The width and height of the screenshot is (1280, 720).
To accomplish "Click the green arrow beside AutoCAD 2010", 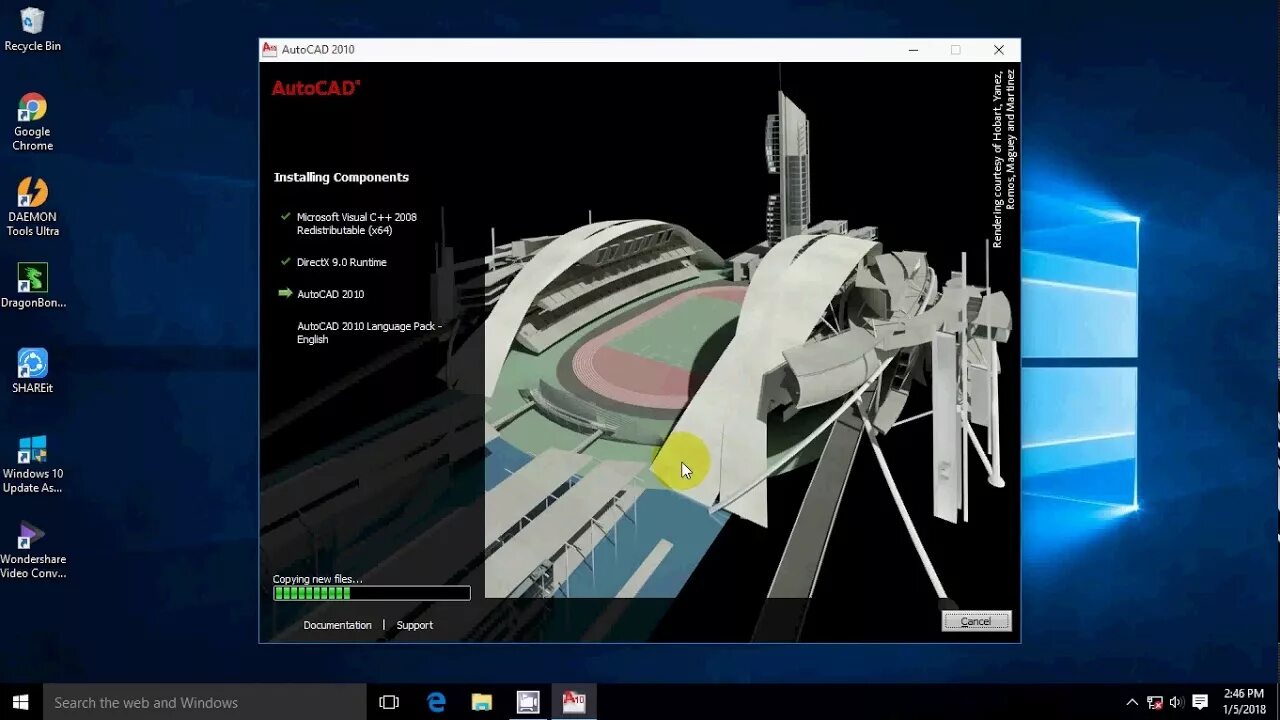I will click(285, 293).
